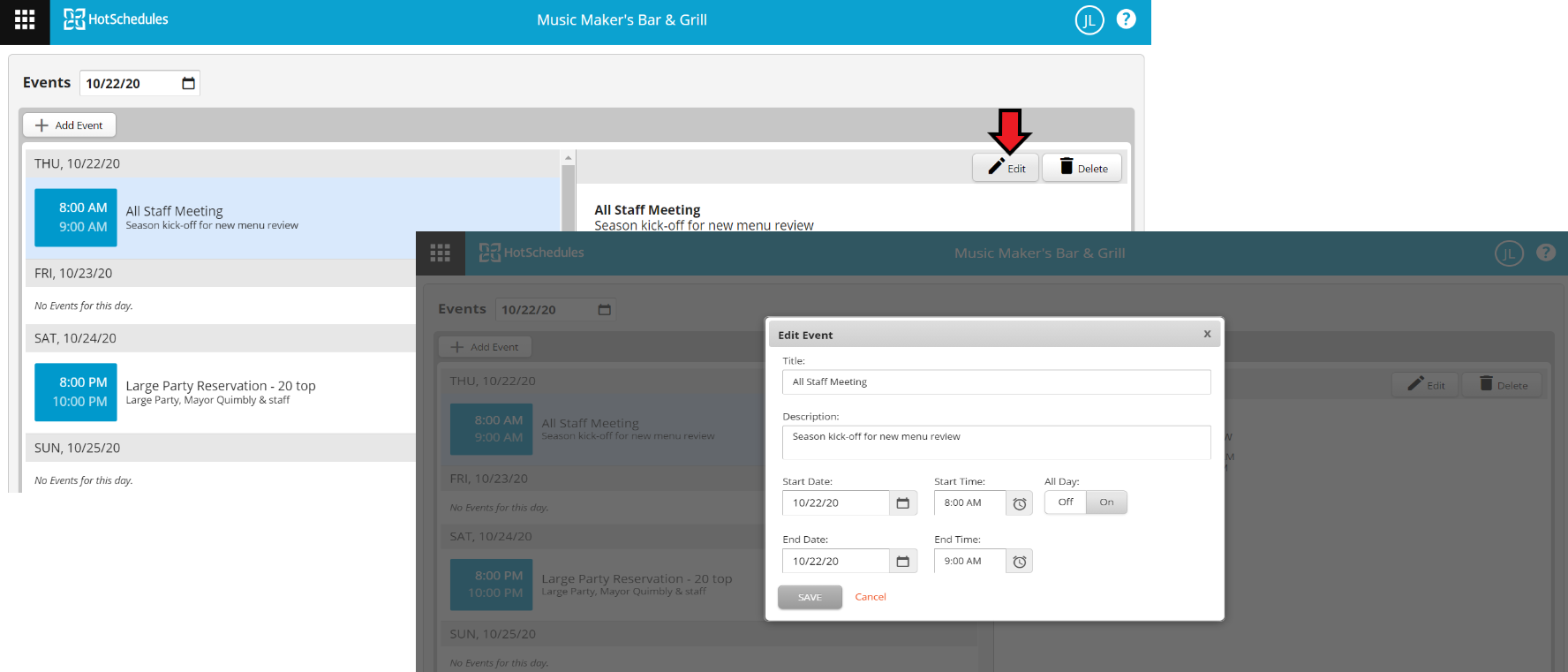Click FRI, 10/23/20 header in back window

click(221, 273)
